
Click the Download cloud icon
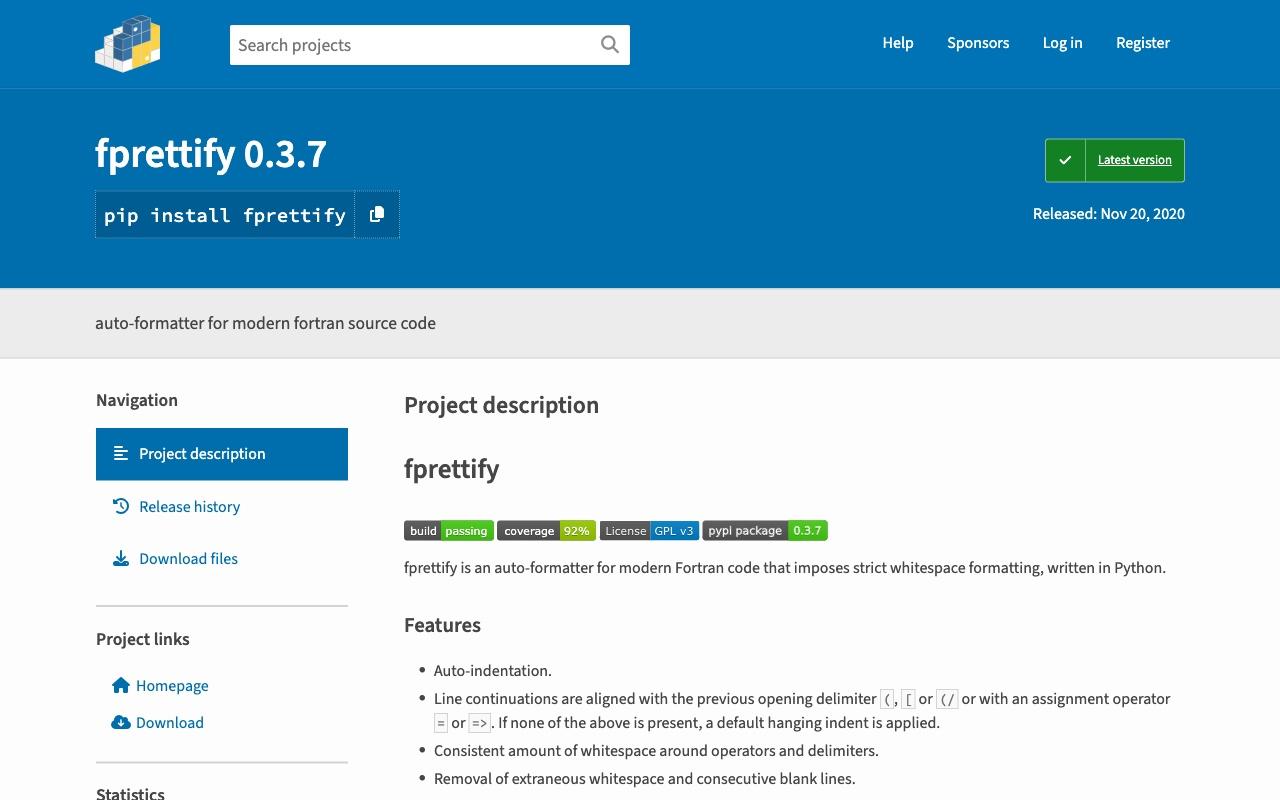point(121,722)
